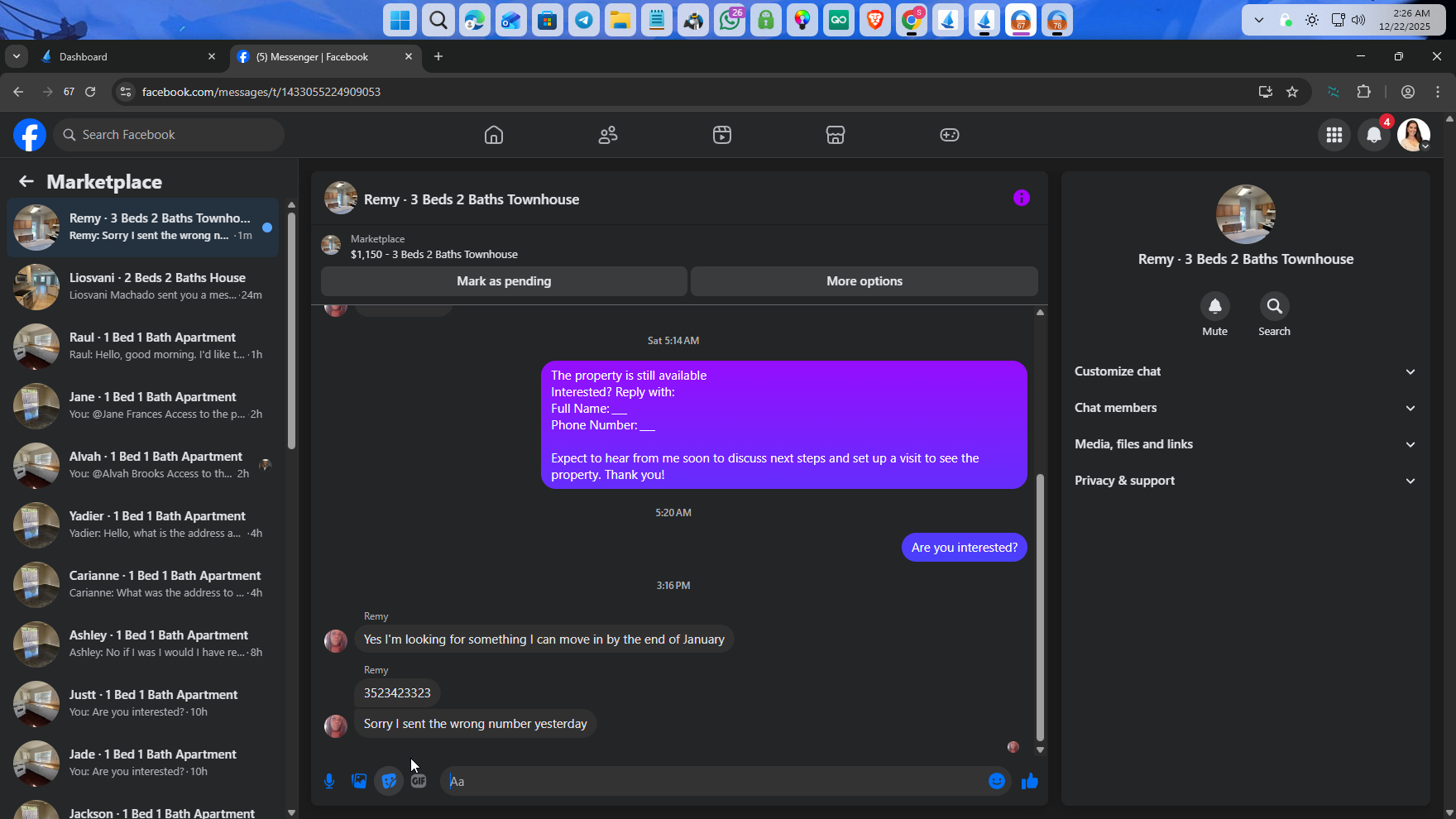Open the browser tab search dropdown
The image size is (1456, 819).
click(17, 56)
